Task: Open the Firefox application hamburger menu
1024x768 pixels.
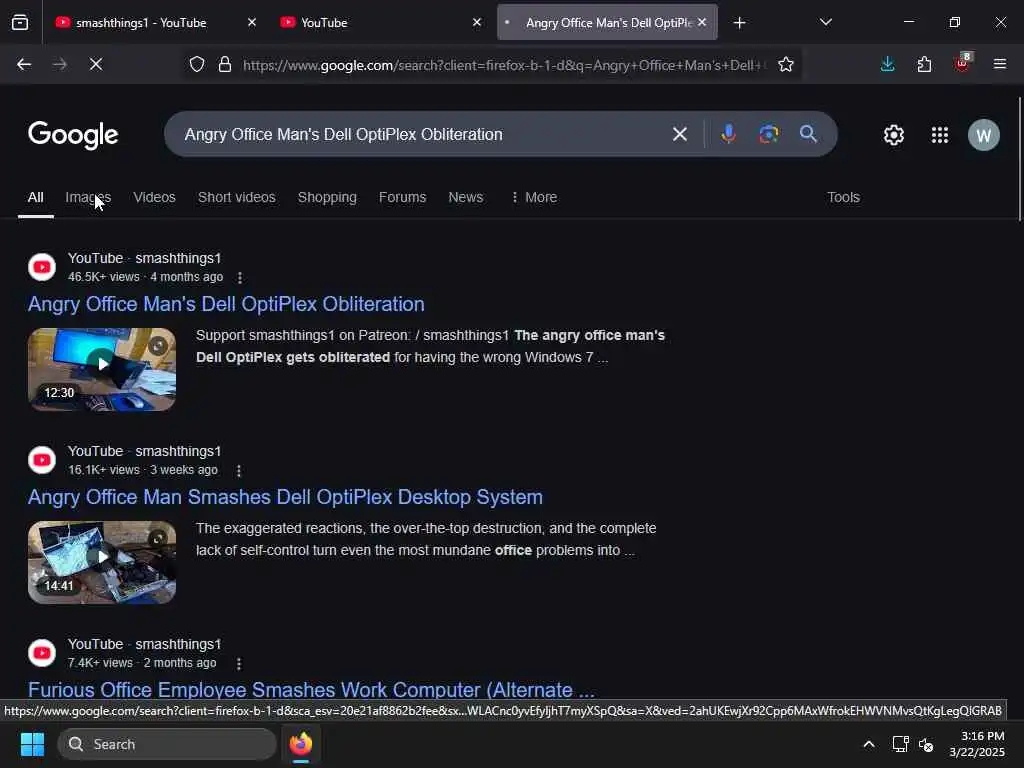Action: coord(1000,64)
